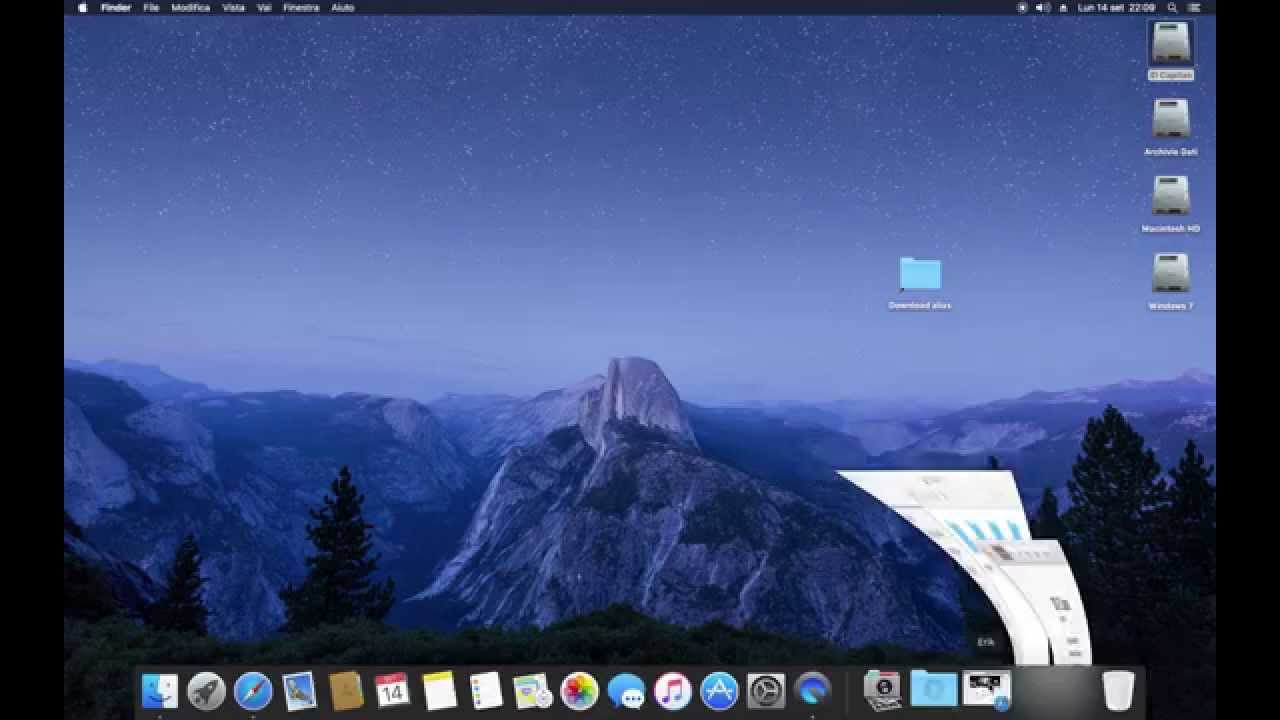The height and width of the screenshot is (720, 1280).
Task: Launch Launchpad rocket icon in dock
Action: pos(206,691)
